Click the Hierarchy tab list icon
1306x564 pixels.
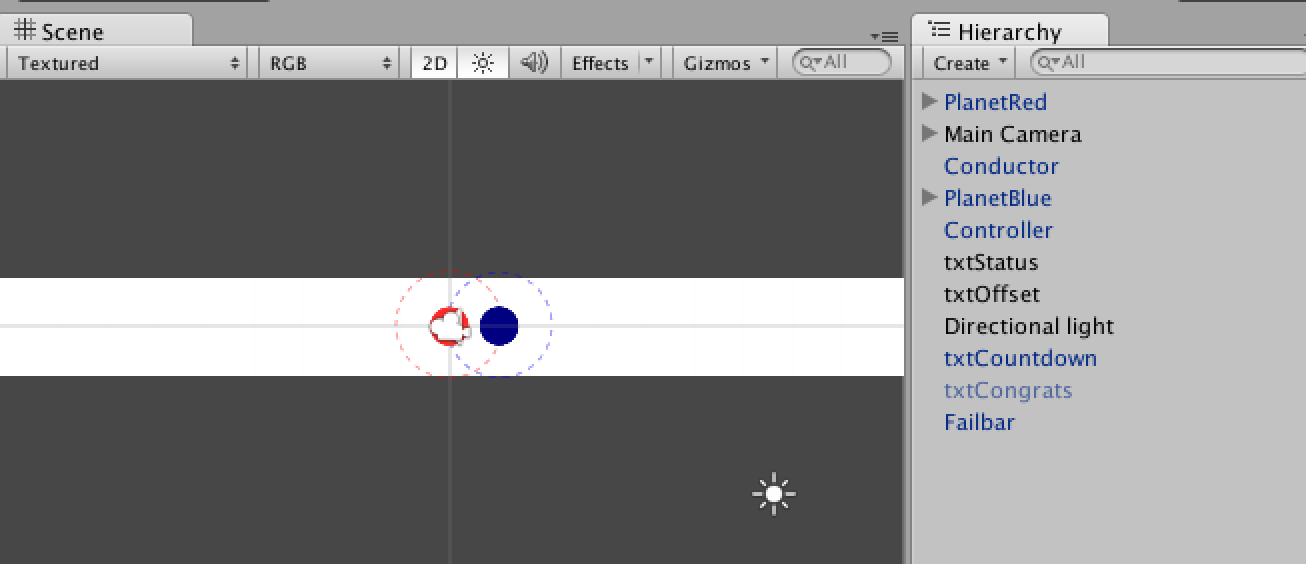pyautogui.click(x=938, y=30)
